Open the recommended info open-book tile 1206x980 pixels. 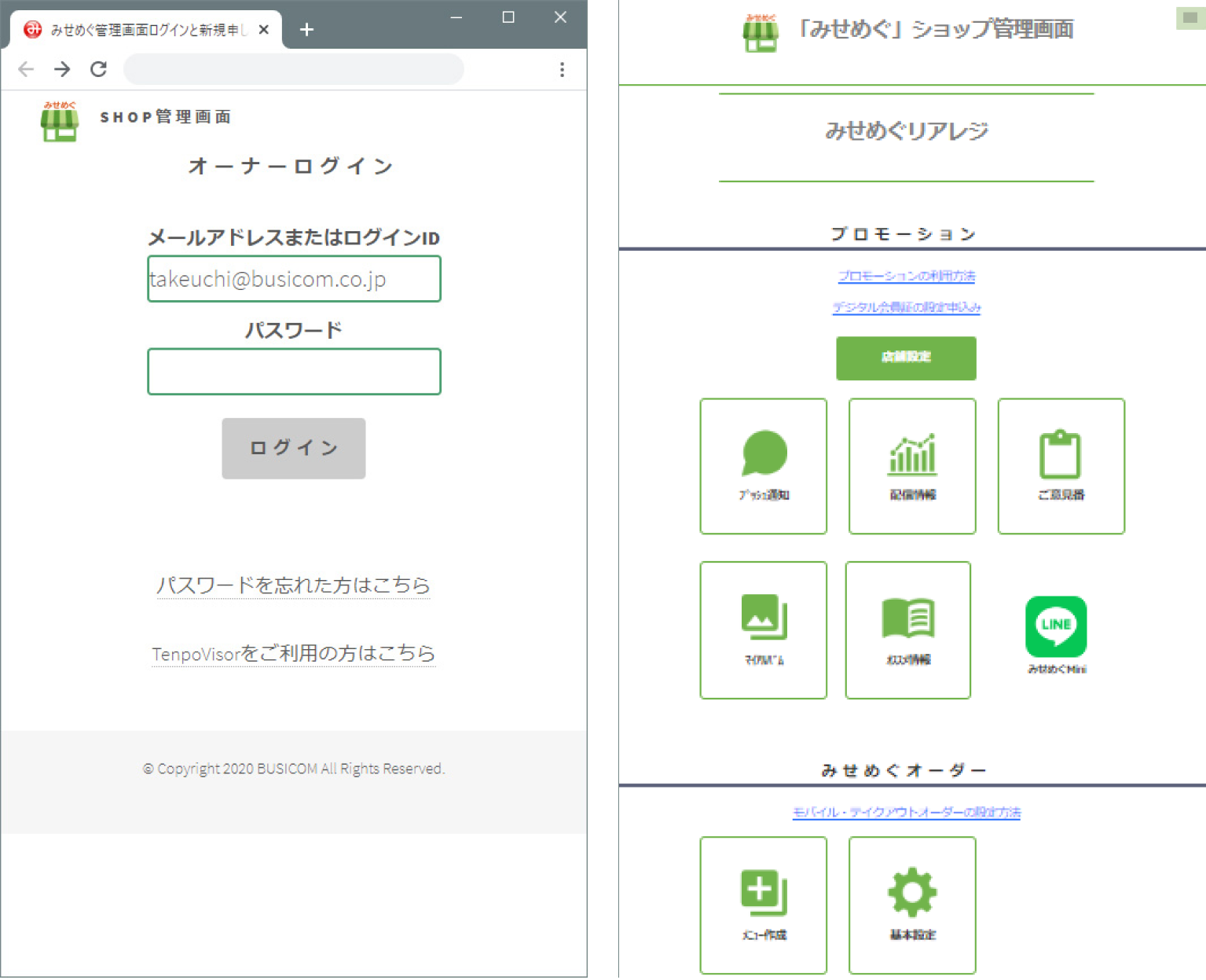click(x=908, y=629)
